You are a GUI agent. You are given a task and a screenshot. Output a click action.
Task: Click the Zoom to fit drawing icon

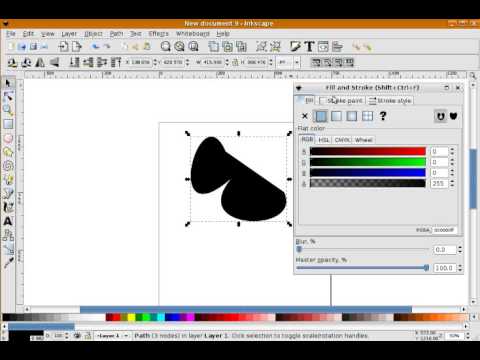tap(179, 47)
